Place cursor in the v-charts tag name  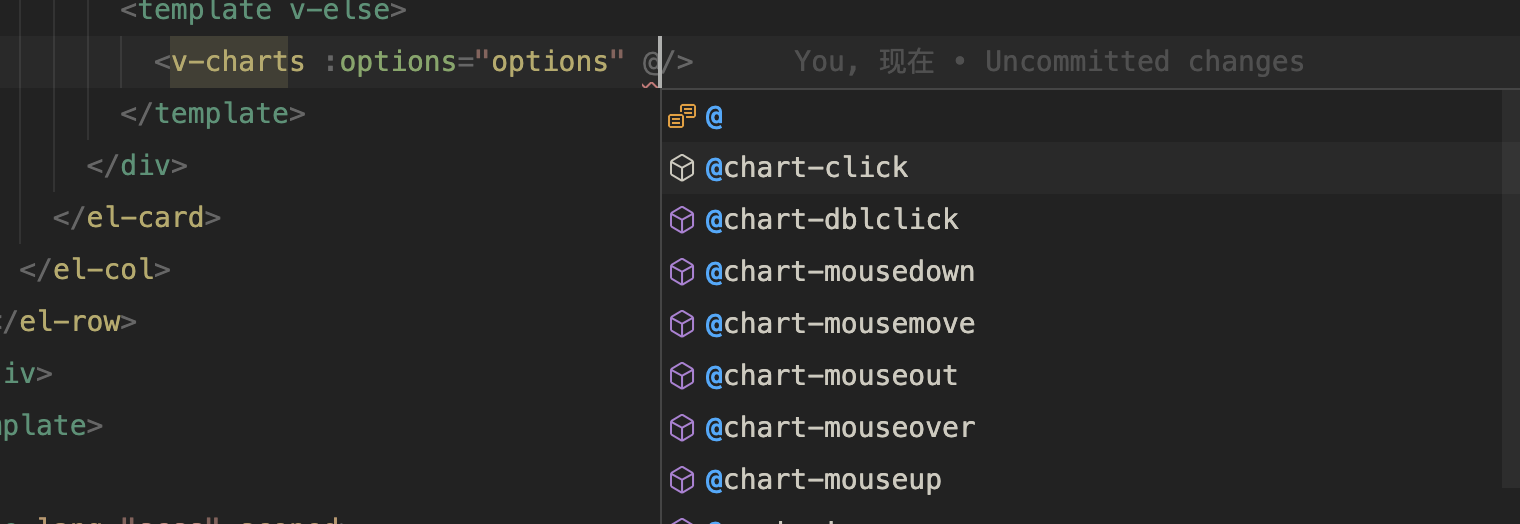pos(238,62)
